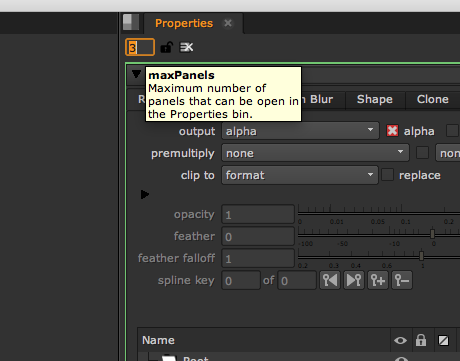Click the overlay color column header icon
The width and height of the screenshot is (460, 361).
(x=443, y=340)
